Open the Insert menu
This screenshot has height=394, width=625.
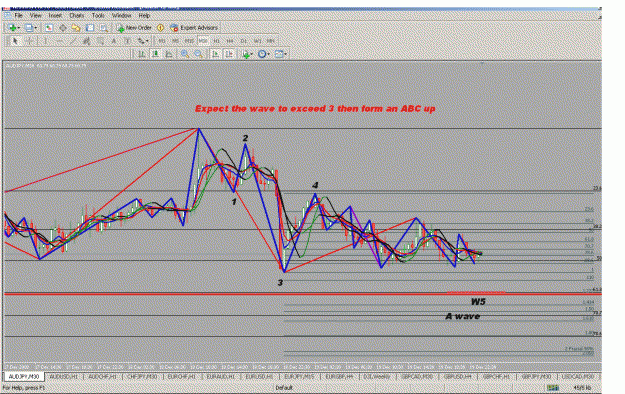(55, 16)
